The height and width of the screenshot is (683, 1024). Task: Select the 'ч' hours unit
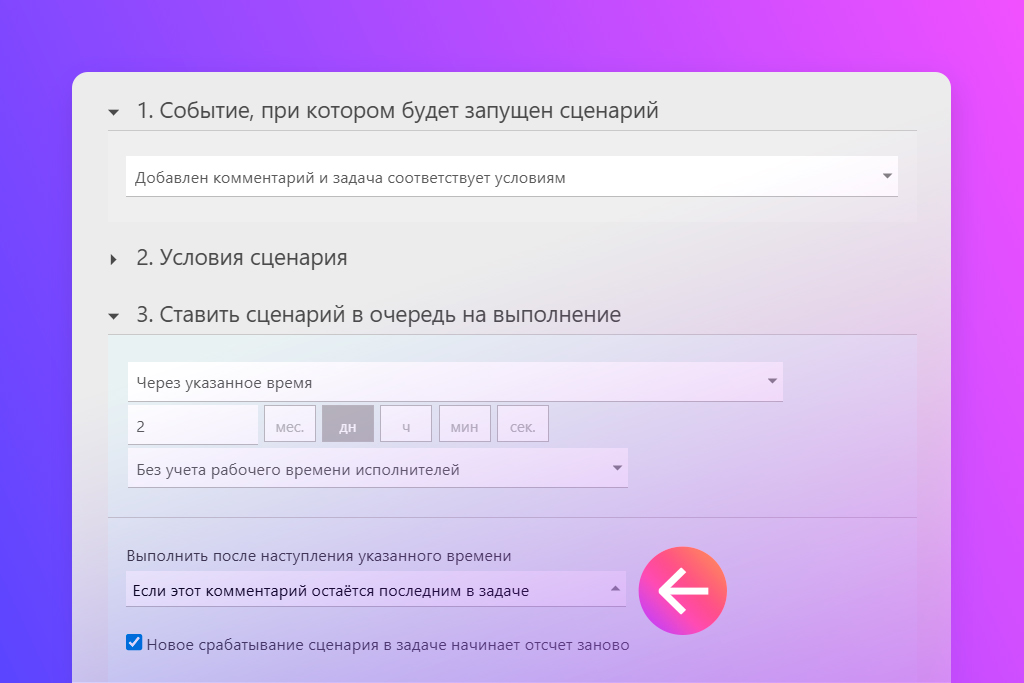click(x=406, y=424)
